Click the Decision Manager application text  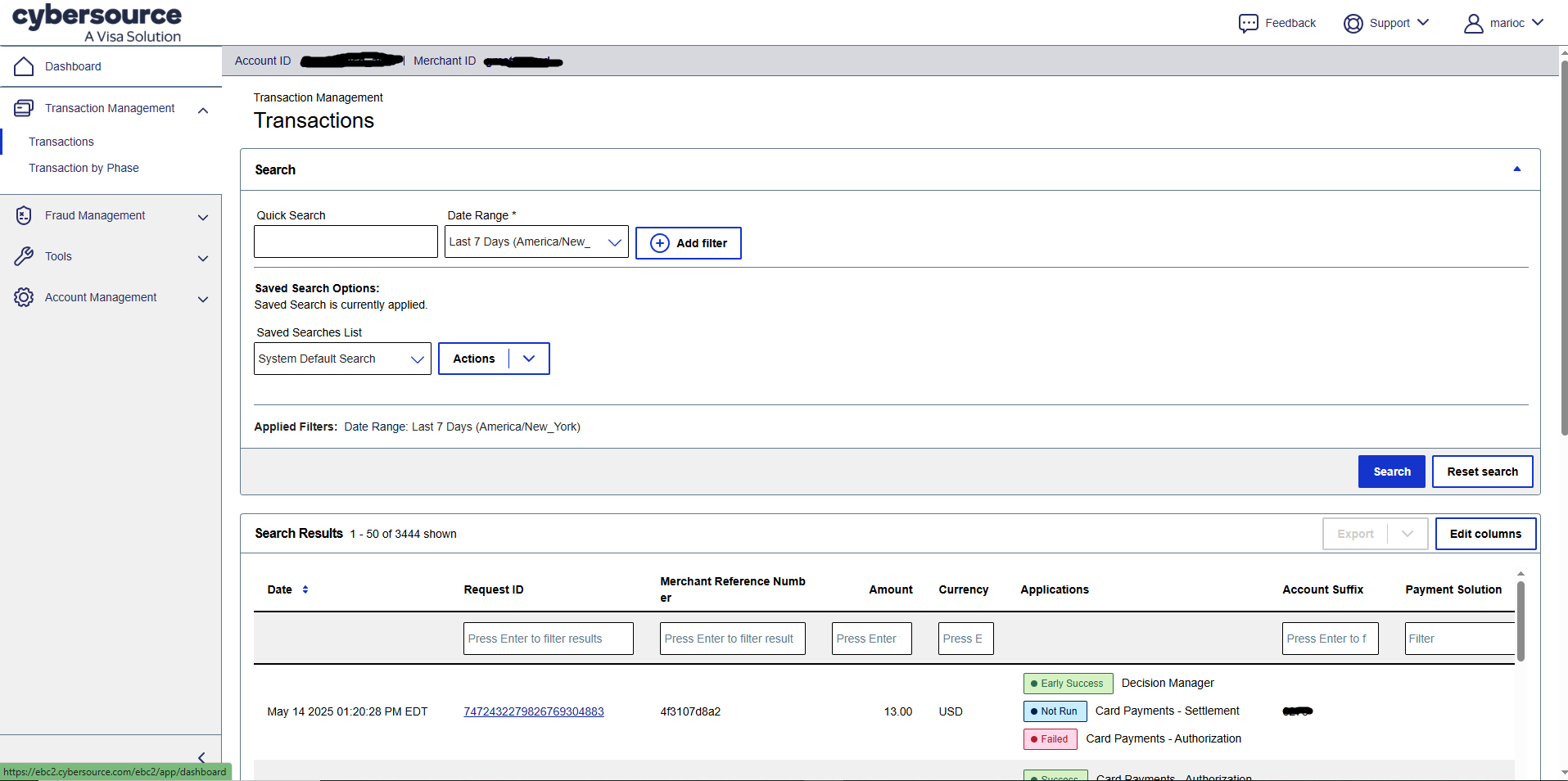click(1168, 683)
